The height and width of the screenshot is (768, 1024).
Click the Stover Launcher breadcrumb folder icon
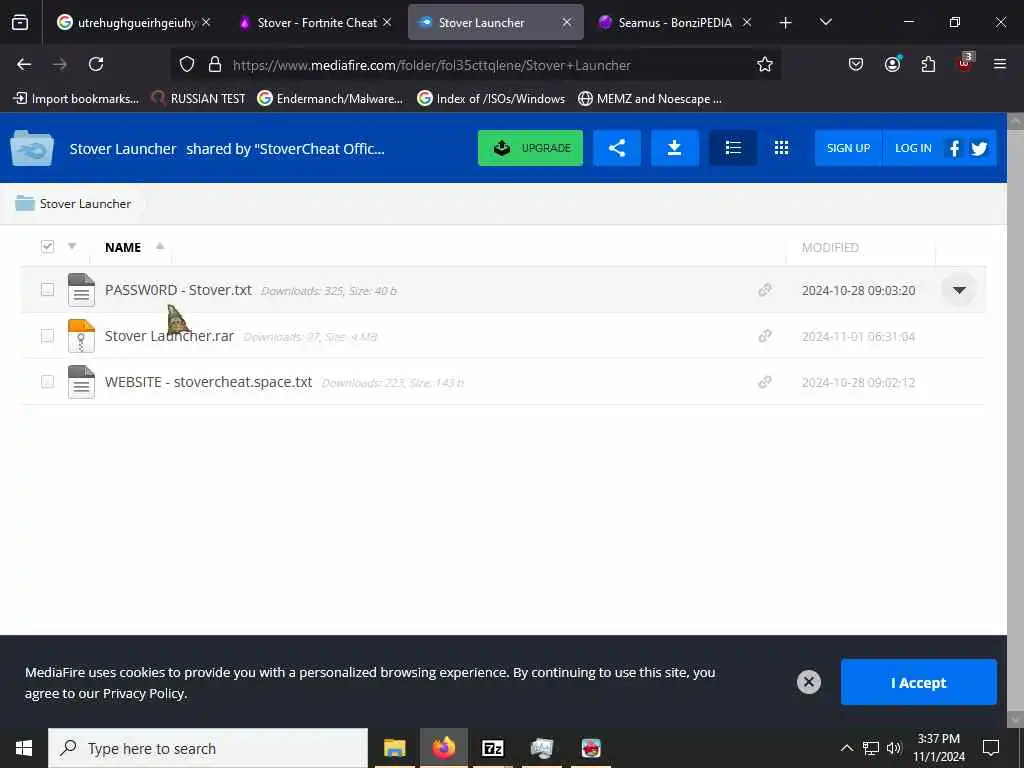point(25,203)
